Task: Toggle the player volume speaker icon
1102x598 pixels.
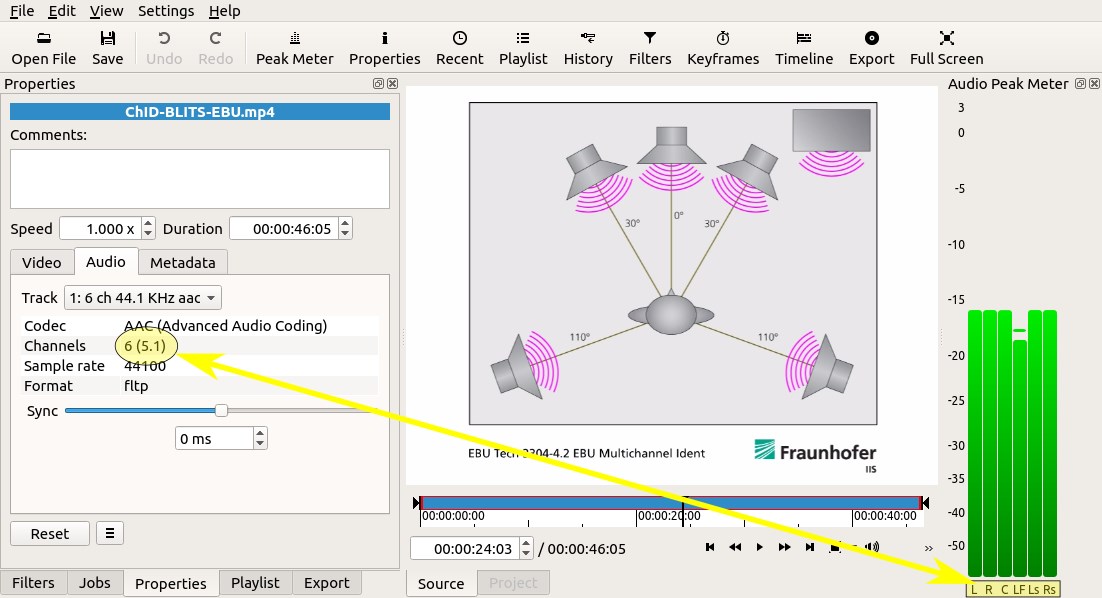Action: [x=872, y=547]
